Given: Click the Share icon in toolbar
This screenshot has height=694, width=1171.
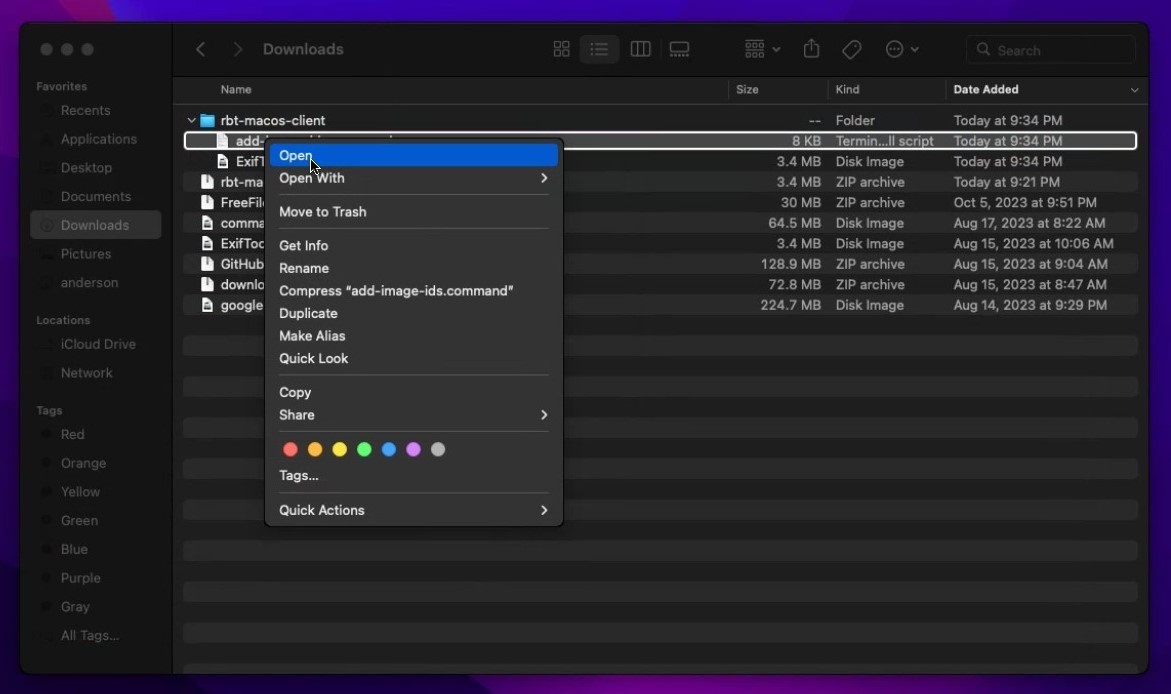Looking at the screenshot, I should [811, 49].
